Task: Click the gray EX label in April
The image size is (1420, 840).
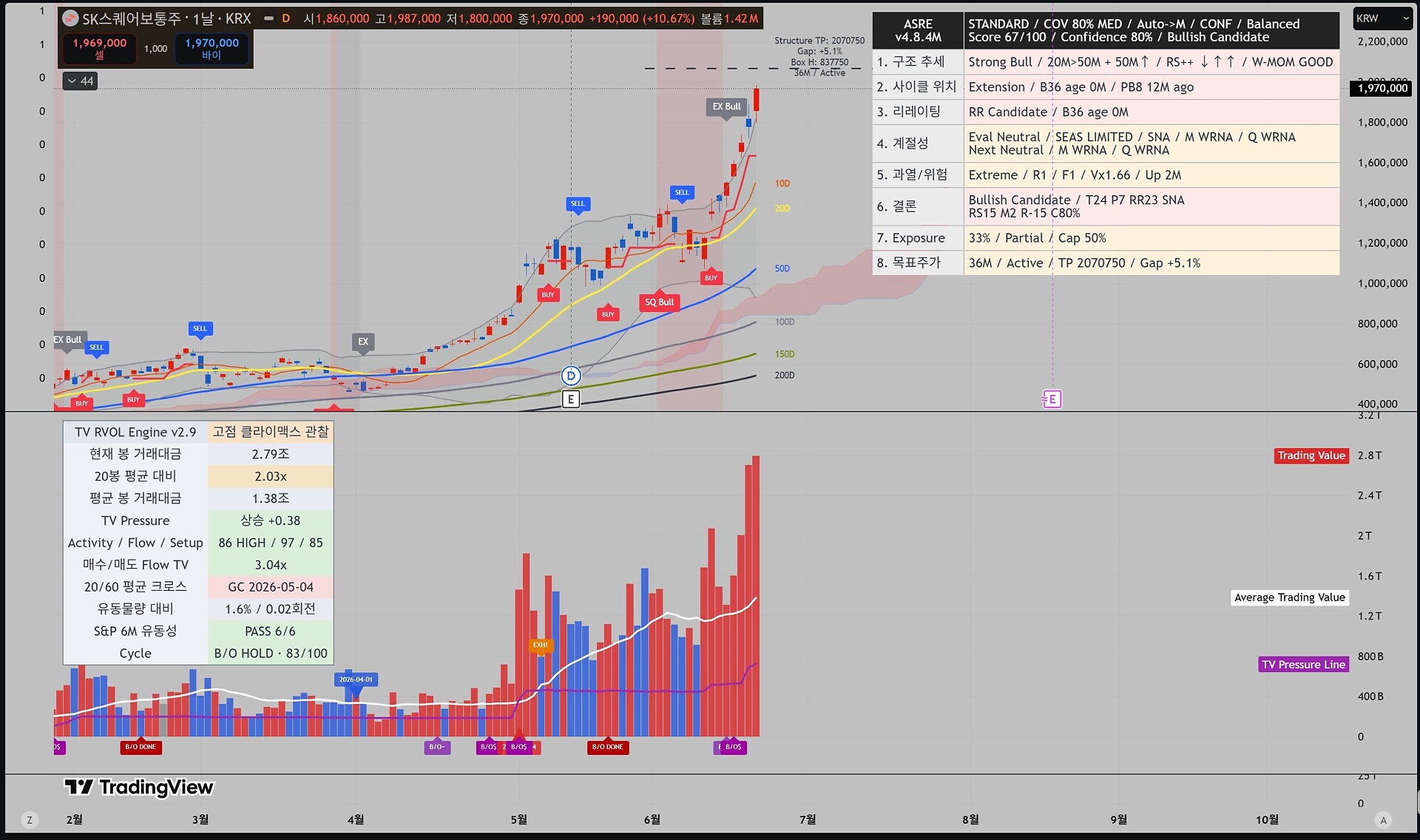Action: click(363, 342)
